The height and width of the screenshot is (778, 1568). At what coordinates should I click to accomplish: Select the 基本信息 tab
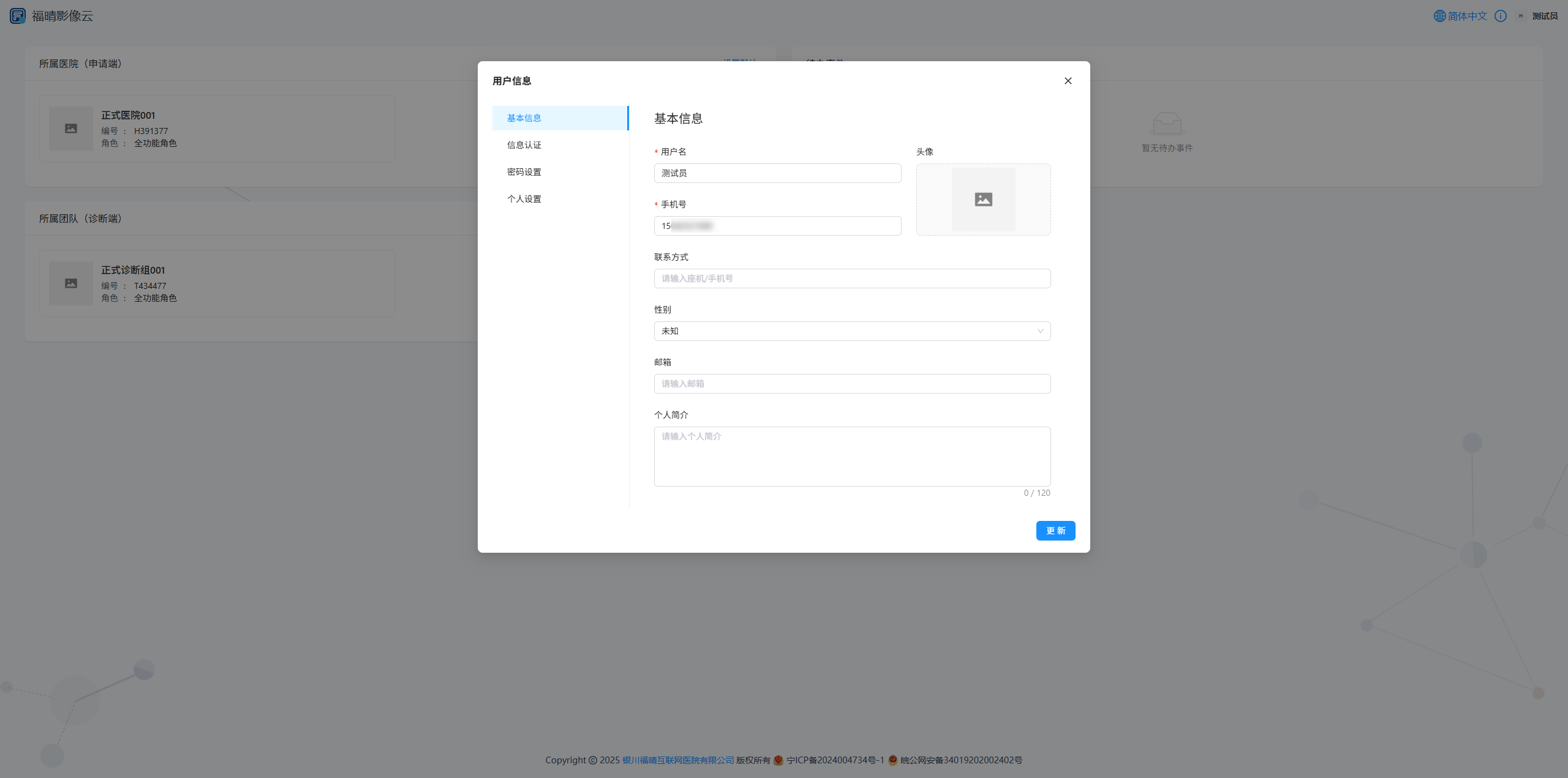tap(524, 118)
